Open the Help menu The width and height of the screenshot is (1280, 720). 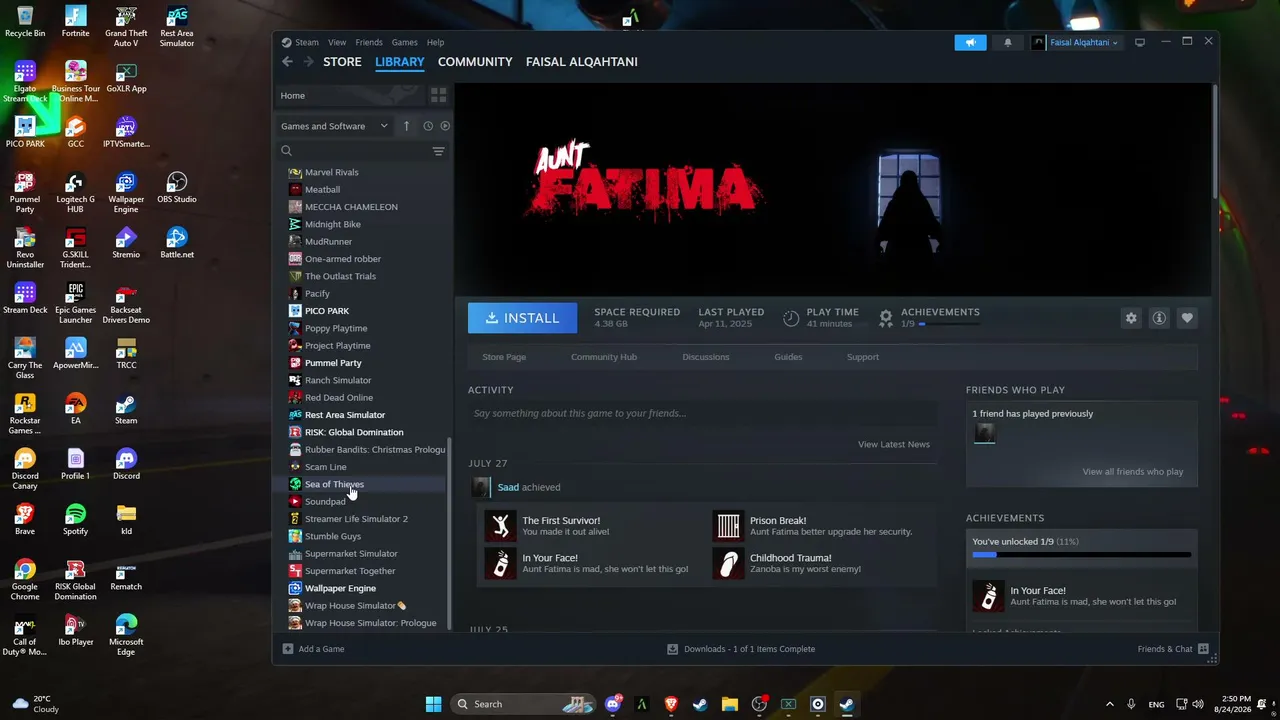(x=435, y=42)
